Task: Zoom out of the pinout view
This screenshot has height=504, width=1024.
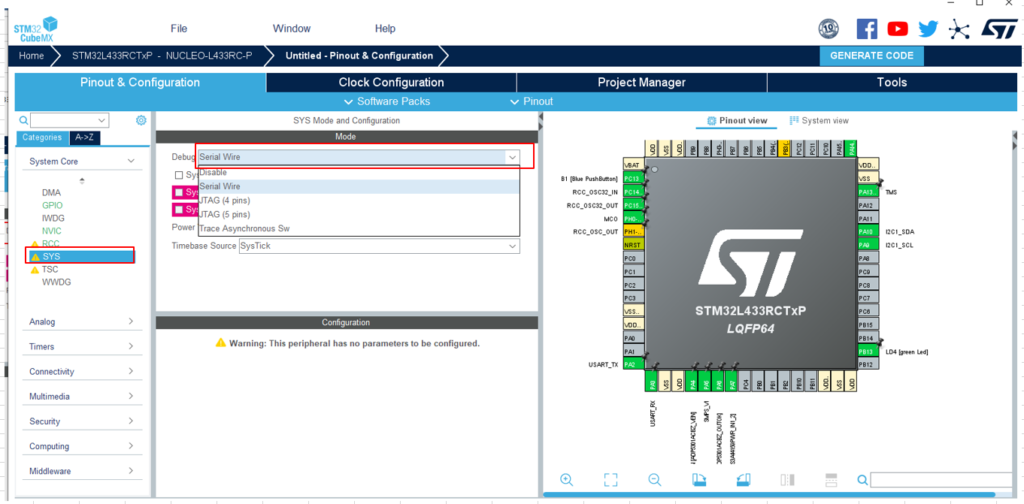Action: pyautogui.click(x=655, y=480)
